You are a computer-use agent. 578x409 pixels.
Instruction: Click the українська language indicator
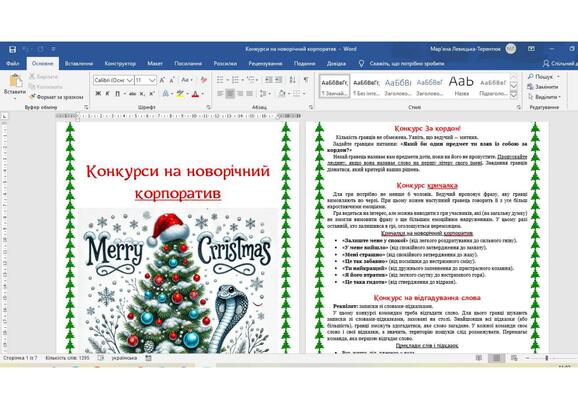coord(124,358)
